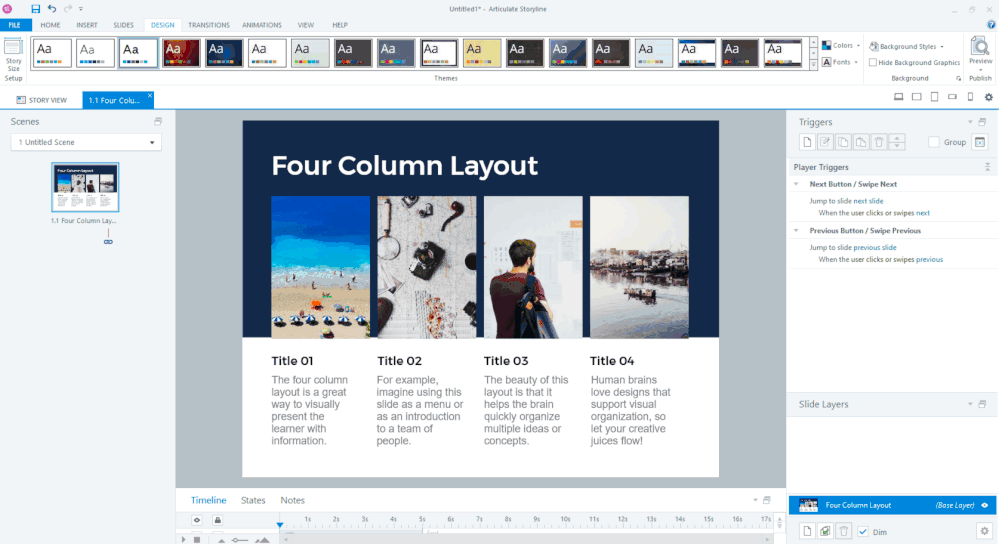Open the responsive player settings gear
This screenshot has height=544, width=999.
point(989,97)
